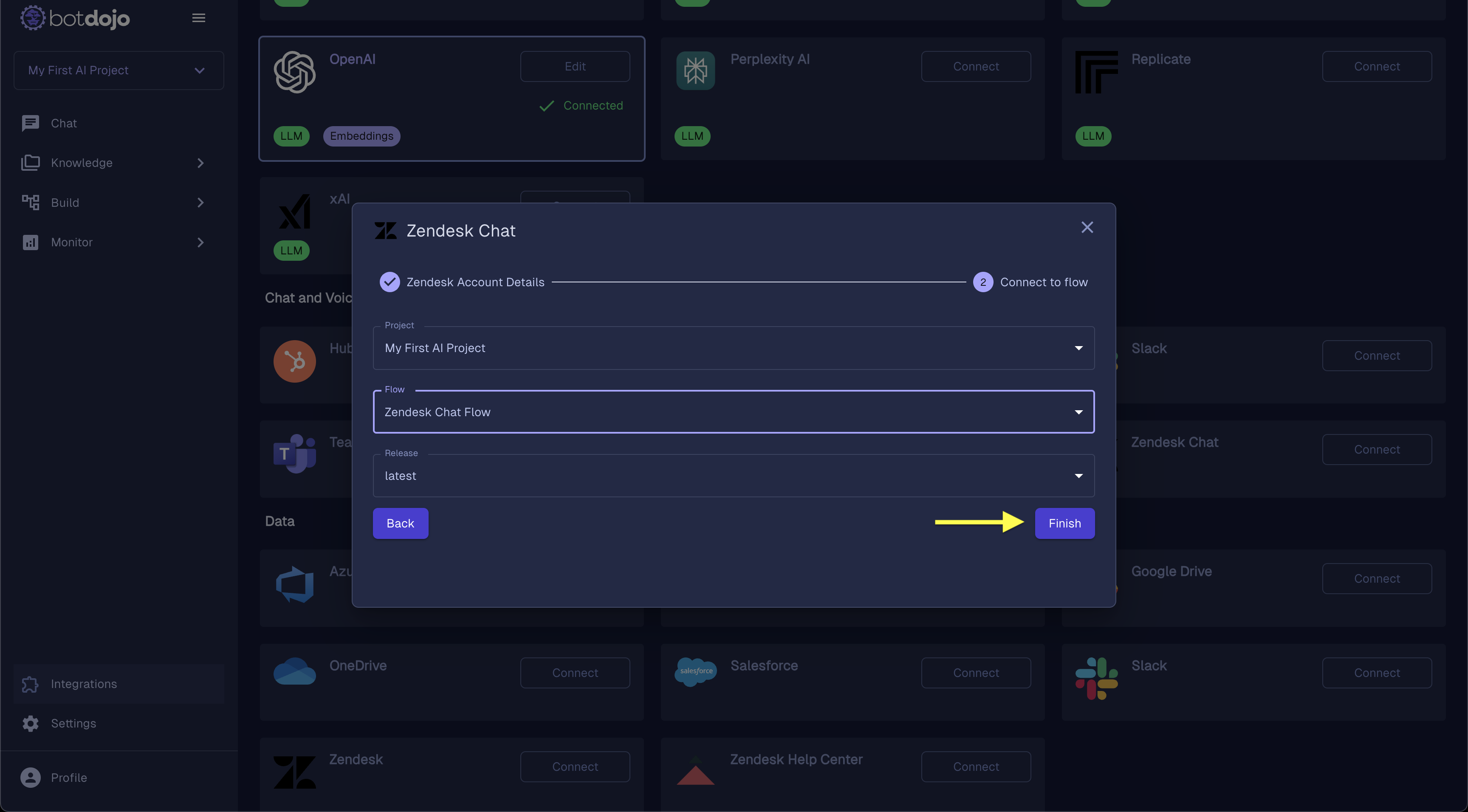This screenshot has width=1468, height=812.
Task: Click the LLM tag on OpenAI card
Action: pyautogui.click(x=291, y=135)
